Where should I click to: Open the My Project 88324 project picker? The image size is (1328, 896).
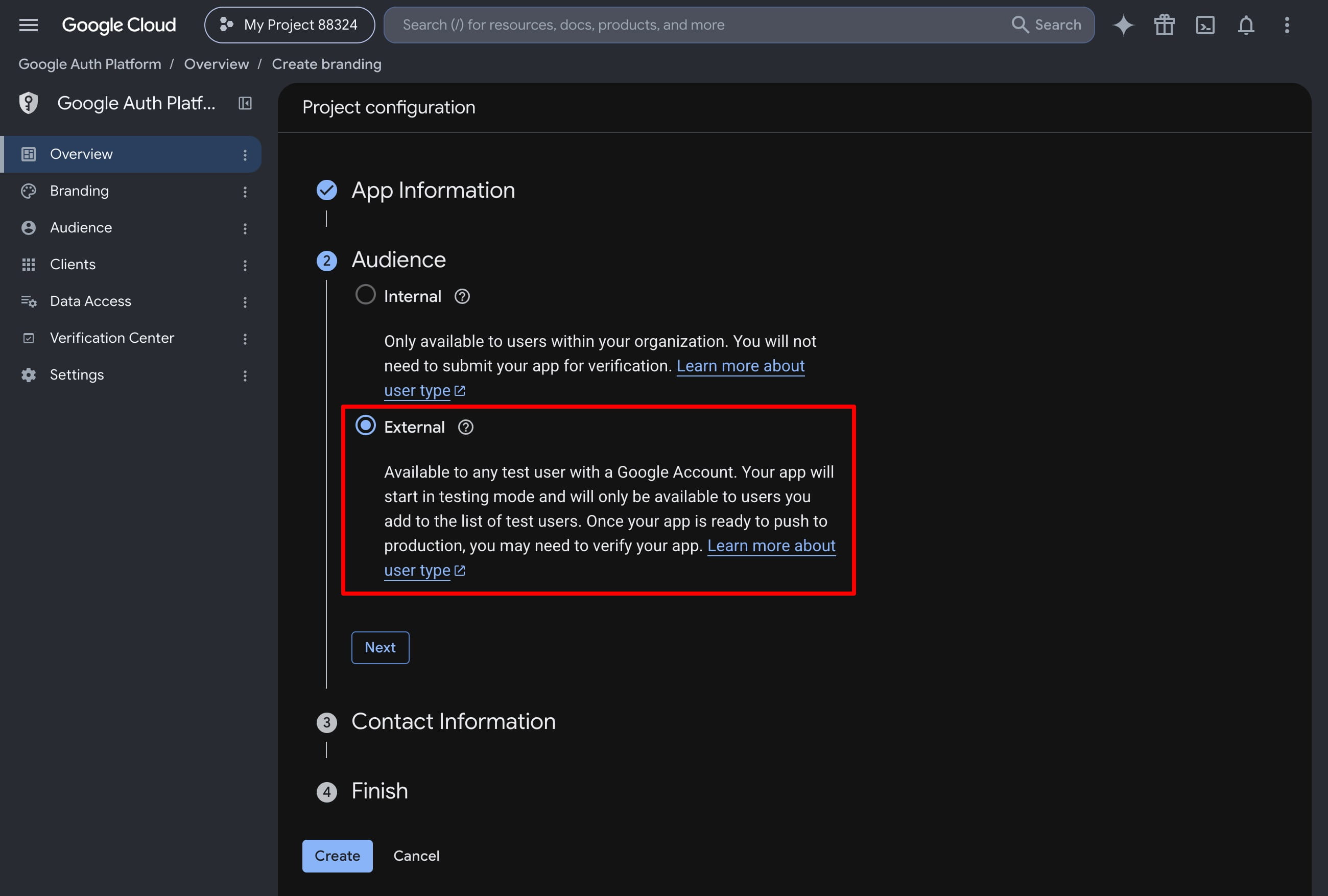click(x=290, y=25)
